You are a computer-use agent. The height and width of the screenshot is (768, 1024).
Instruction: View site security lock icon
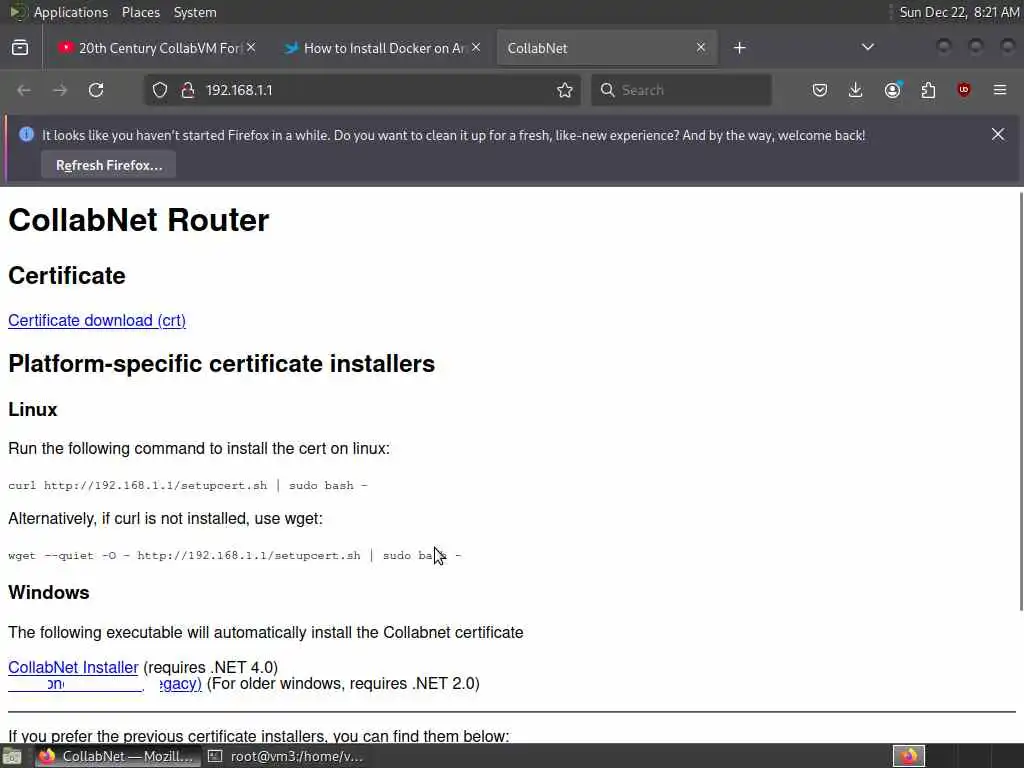point(188,90)
